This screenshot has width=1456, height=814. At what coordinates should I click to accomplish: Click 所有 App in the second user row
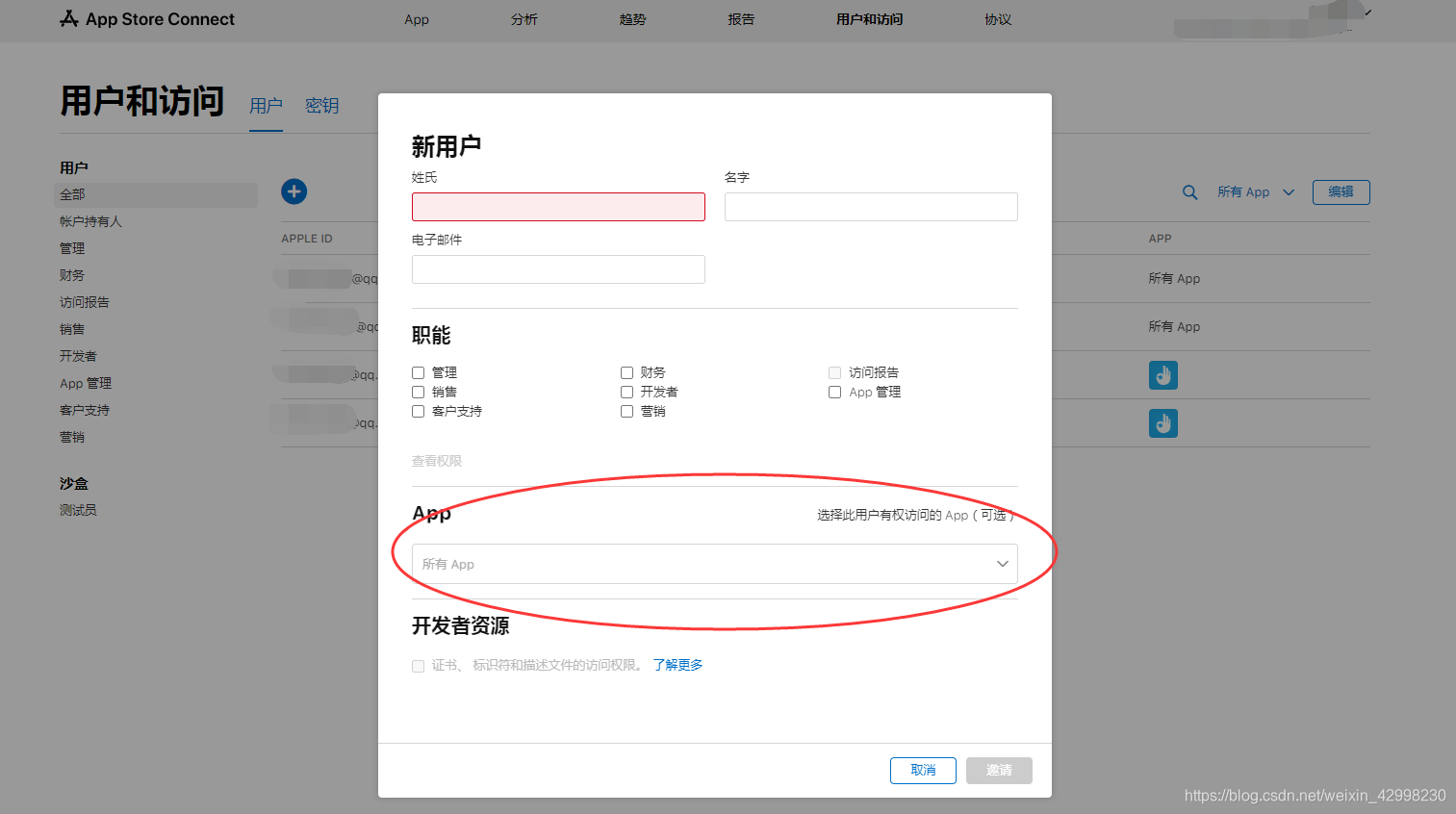1174,327
